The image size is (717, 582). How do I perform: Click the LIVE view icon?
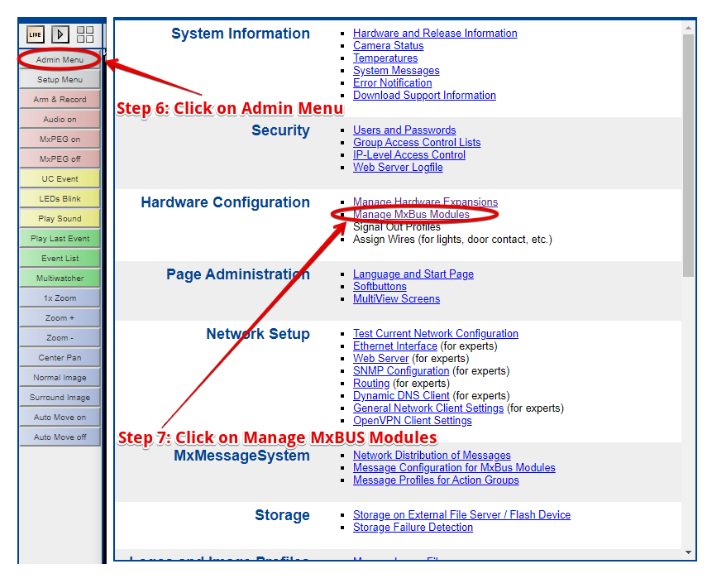[x=35, y=35]
